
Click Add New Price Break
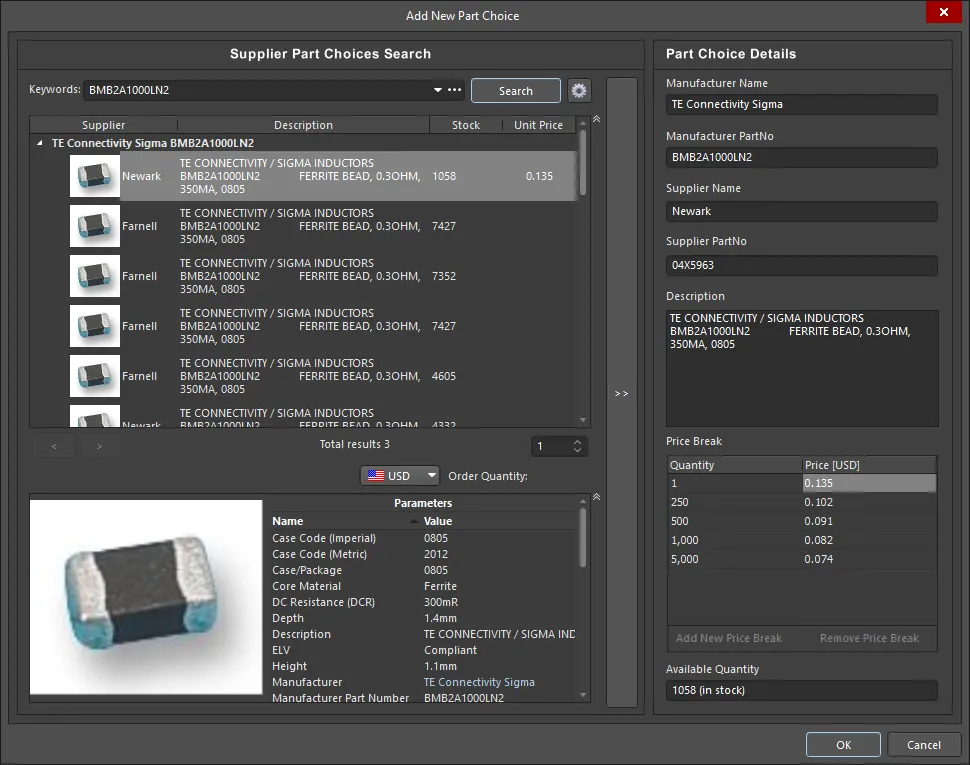(x=729, y=638)
